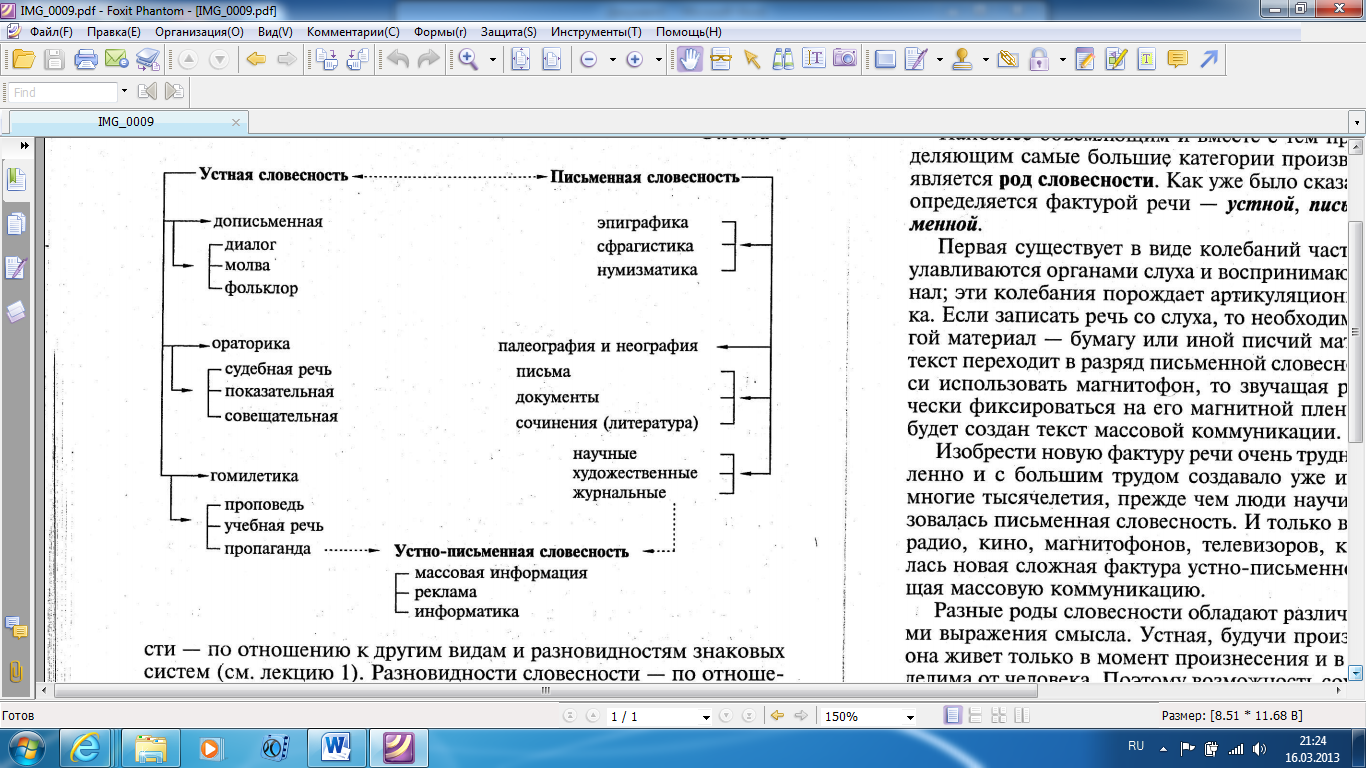Open the page number 1 / 1 dropdown
The width and height of the screenshot is (1366, 768).
click(706, 717)
